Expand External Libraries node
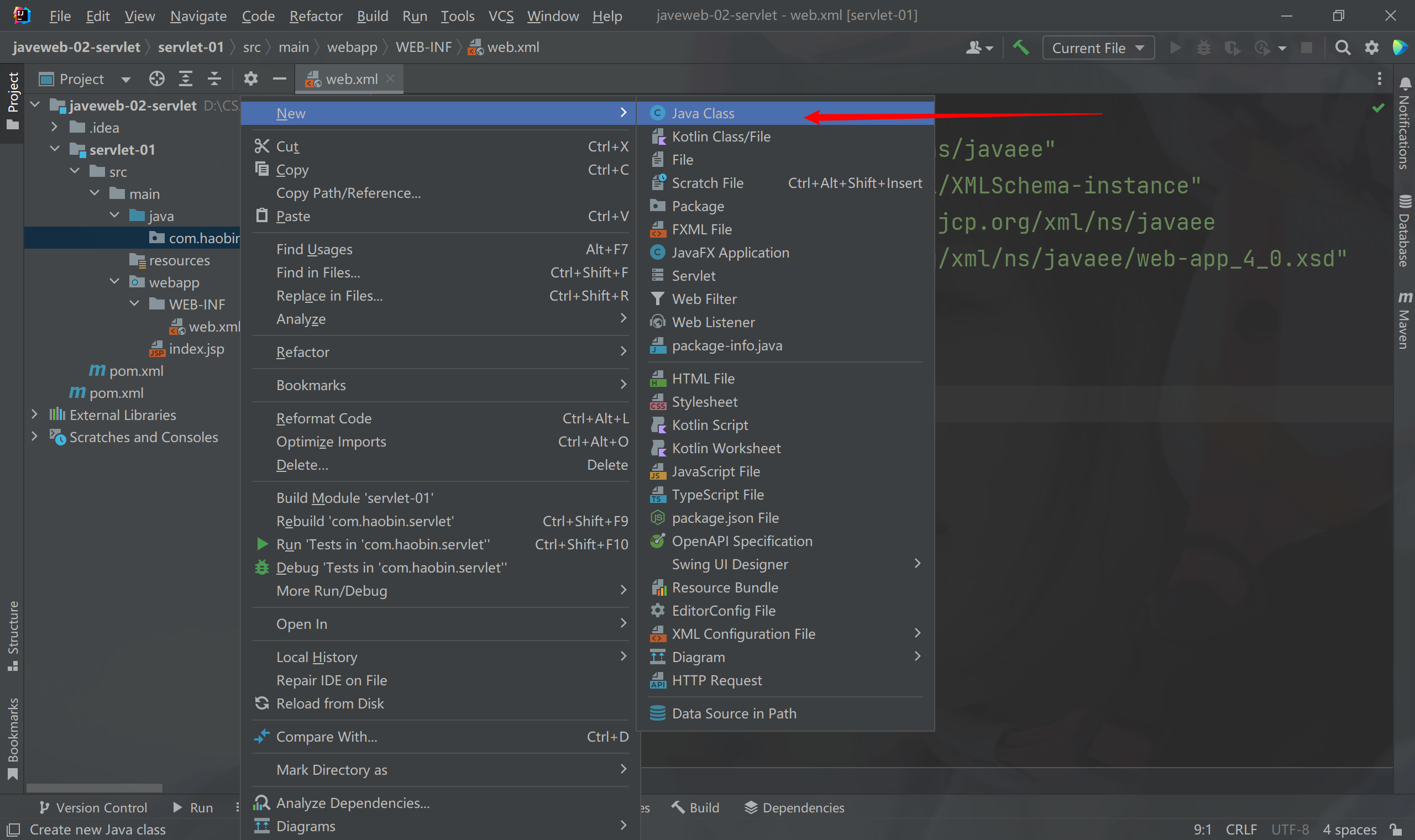 click(x=34, y=414)
